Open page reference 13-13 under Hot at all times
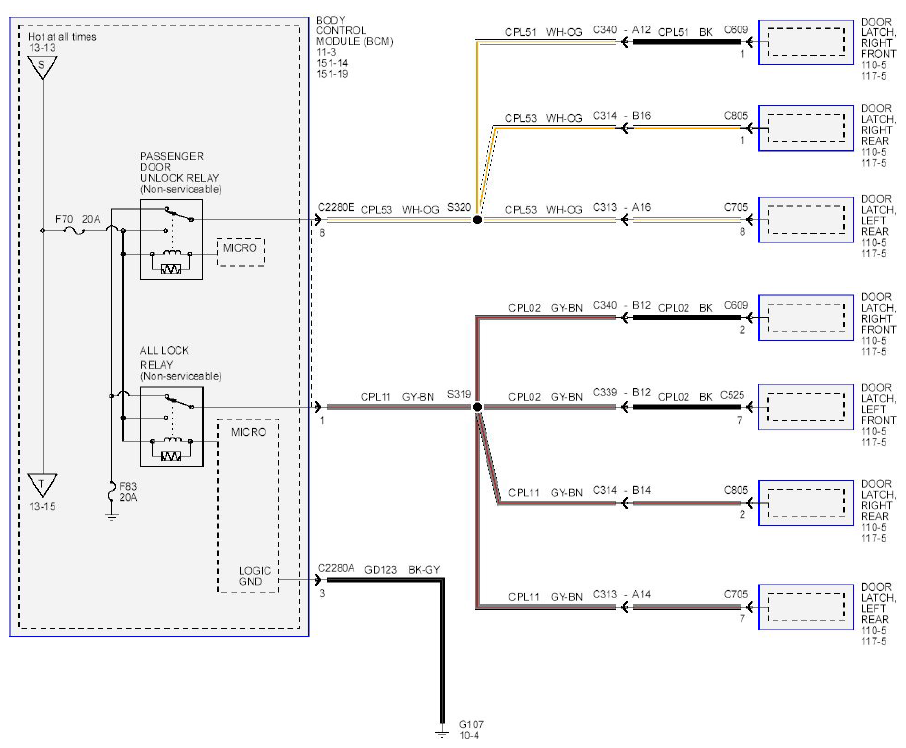 [x=42, y=48]
